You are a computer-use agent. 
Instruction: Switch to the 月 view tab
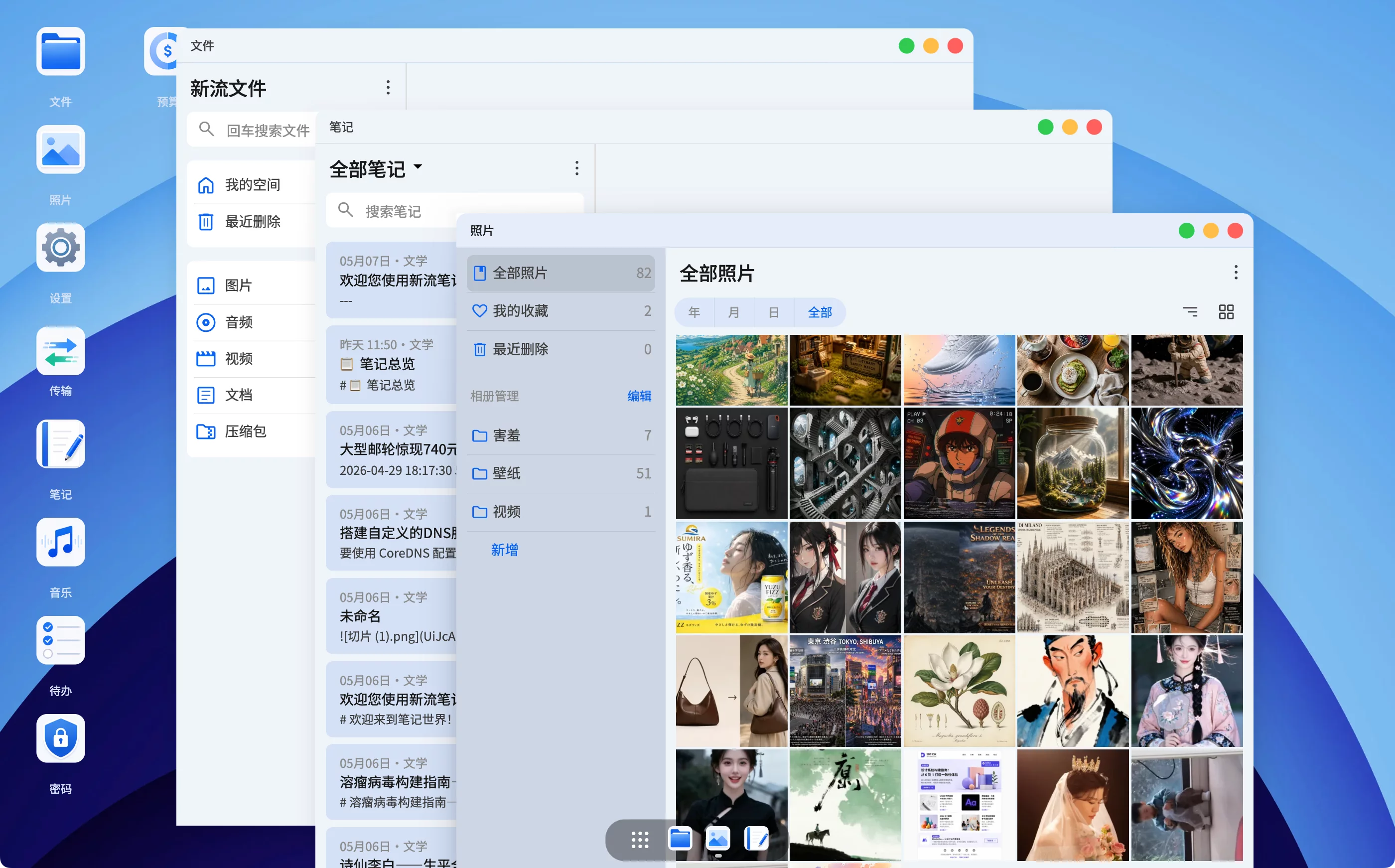click(734, 312)
